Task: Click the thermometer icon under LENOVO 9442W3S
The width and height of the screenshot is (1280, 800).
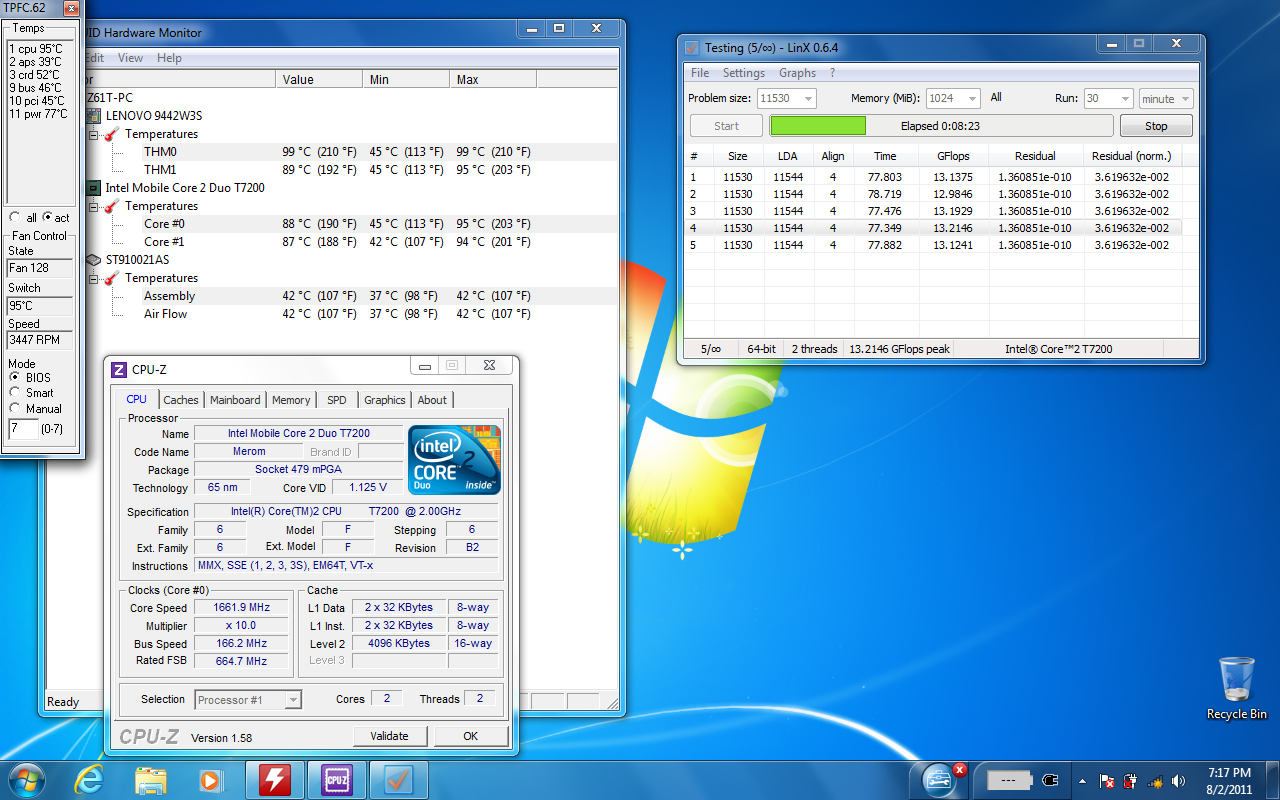Action: coord(112,134)
